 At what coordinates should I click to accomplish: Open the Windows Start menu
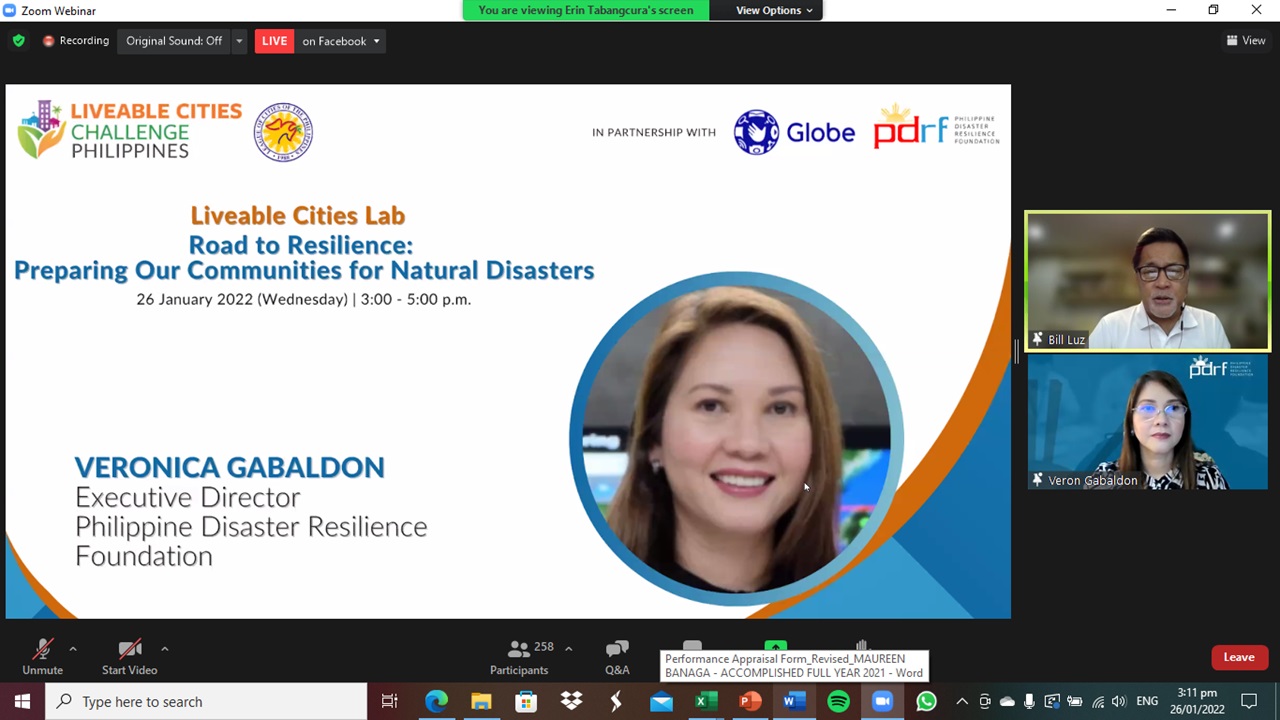[22, 701]
